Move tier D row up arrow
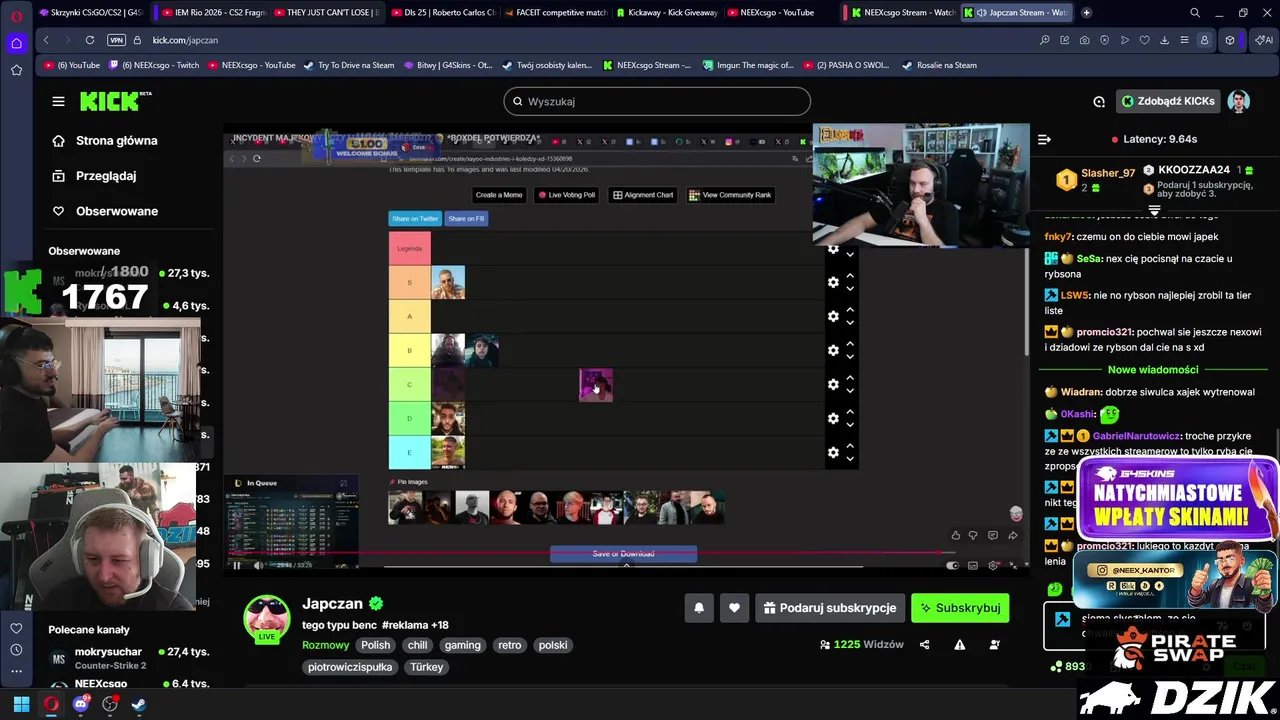1280x720 pixels. pyautogui.click(x=850, y=412)
